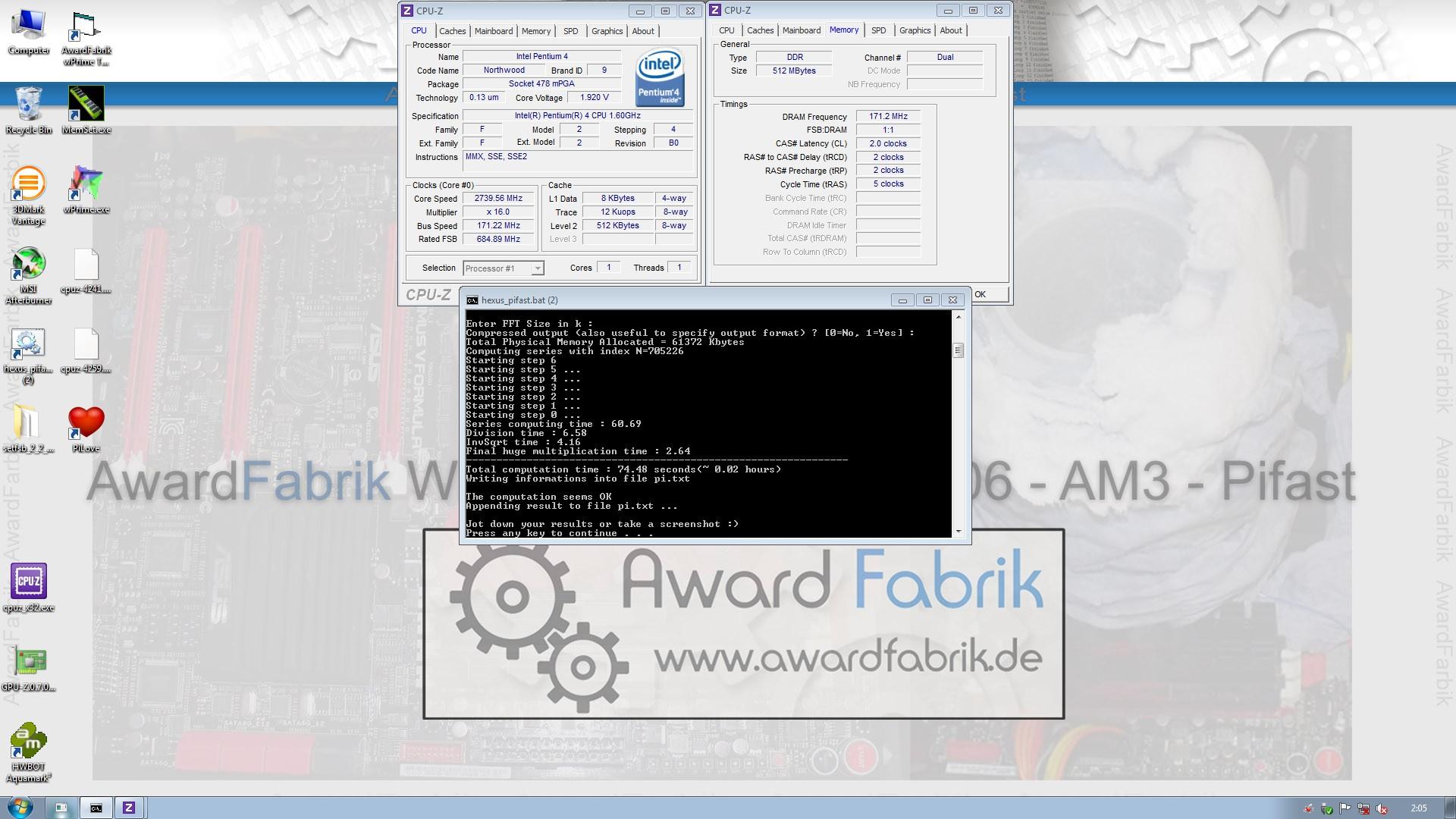The height and width of the screenshot is (819, 1456).
Task: Click the console scrollbar down arrow
Action: 959,531
